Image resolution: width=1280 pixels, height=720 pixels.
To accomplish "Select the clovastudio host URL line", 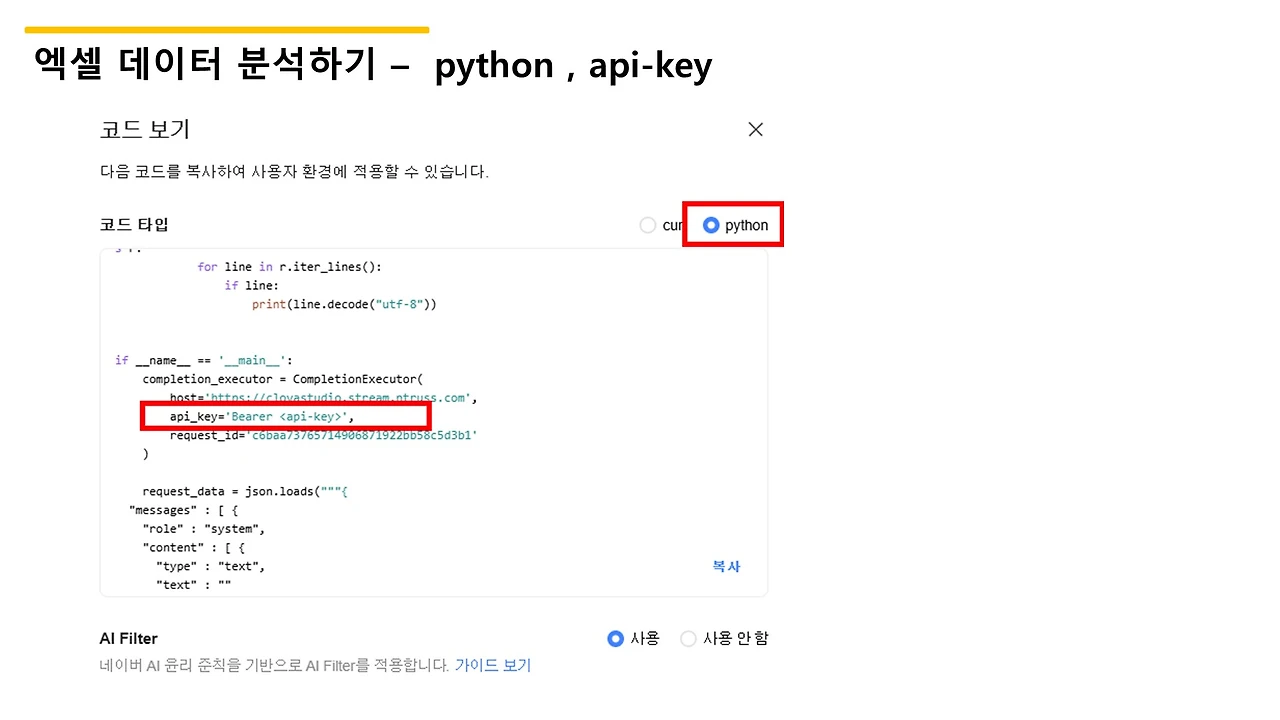I will [320, 397].
